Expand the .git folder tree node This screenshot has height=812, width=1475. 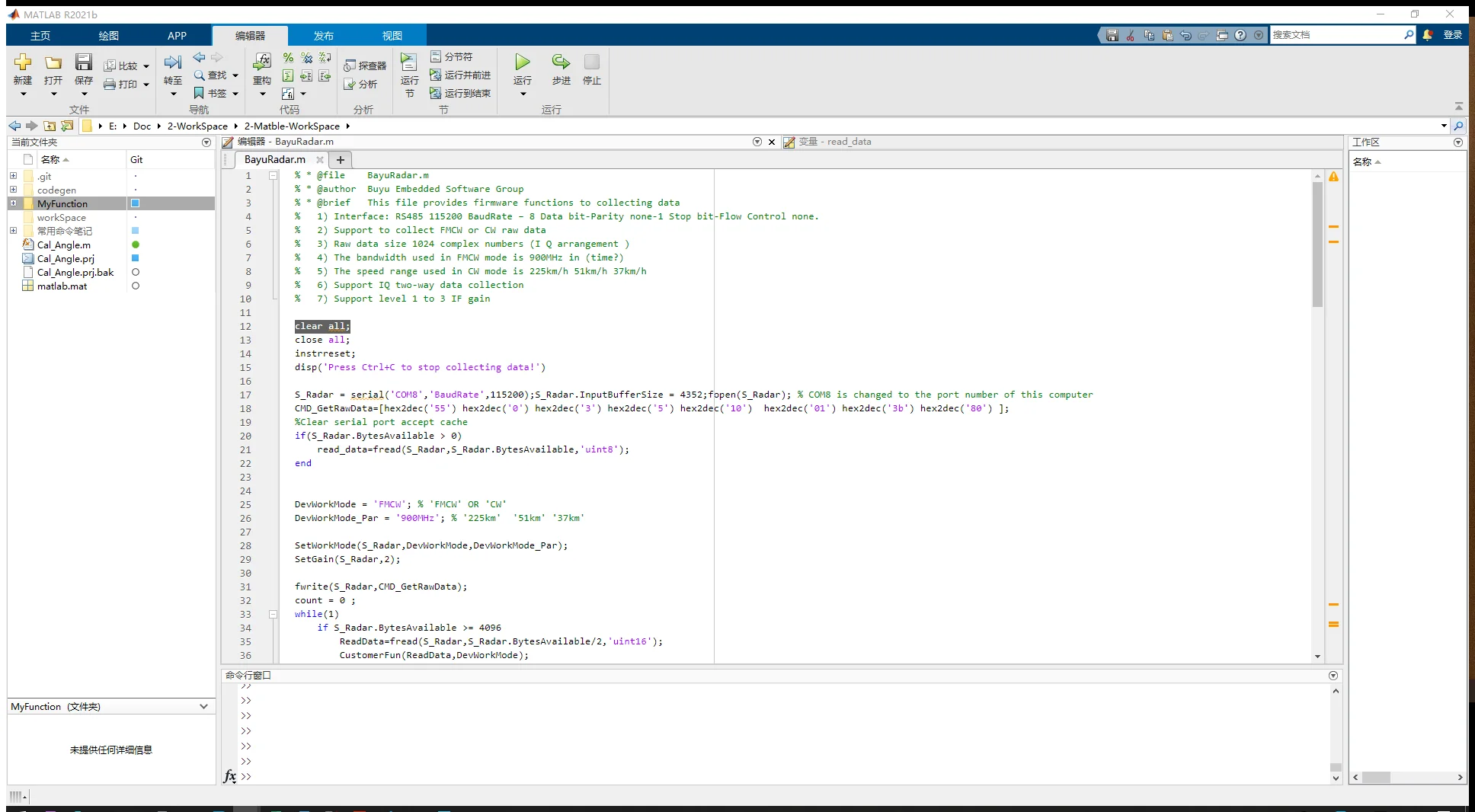pyautogui.click(x=13, y=176)
